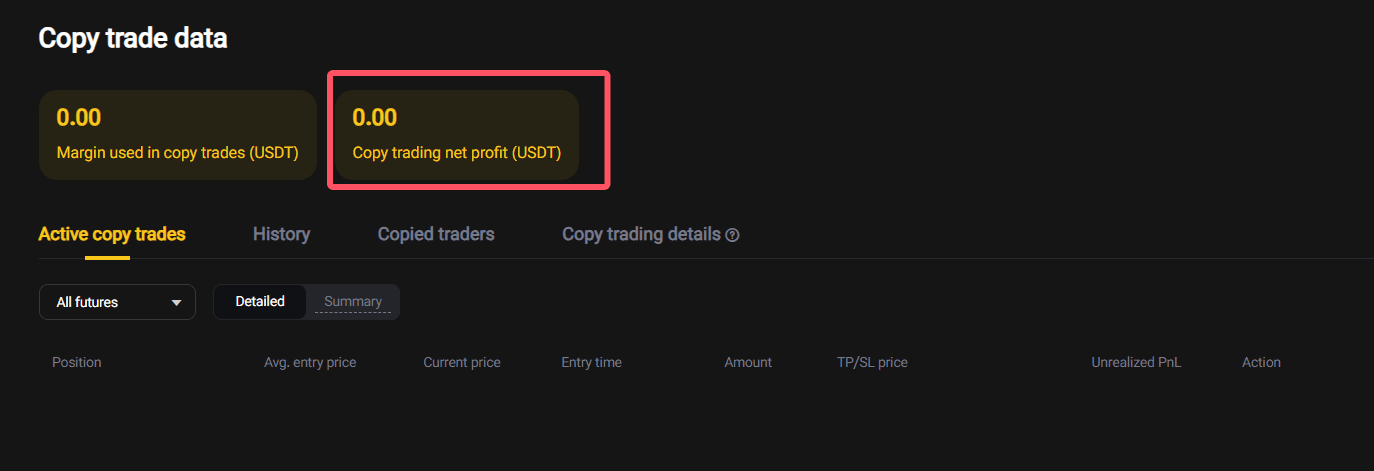Click the Entry time column header
Screen dimensions: 1374x471
[x=591, y=362]
